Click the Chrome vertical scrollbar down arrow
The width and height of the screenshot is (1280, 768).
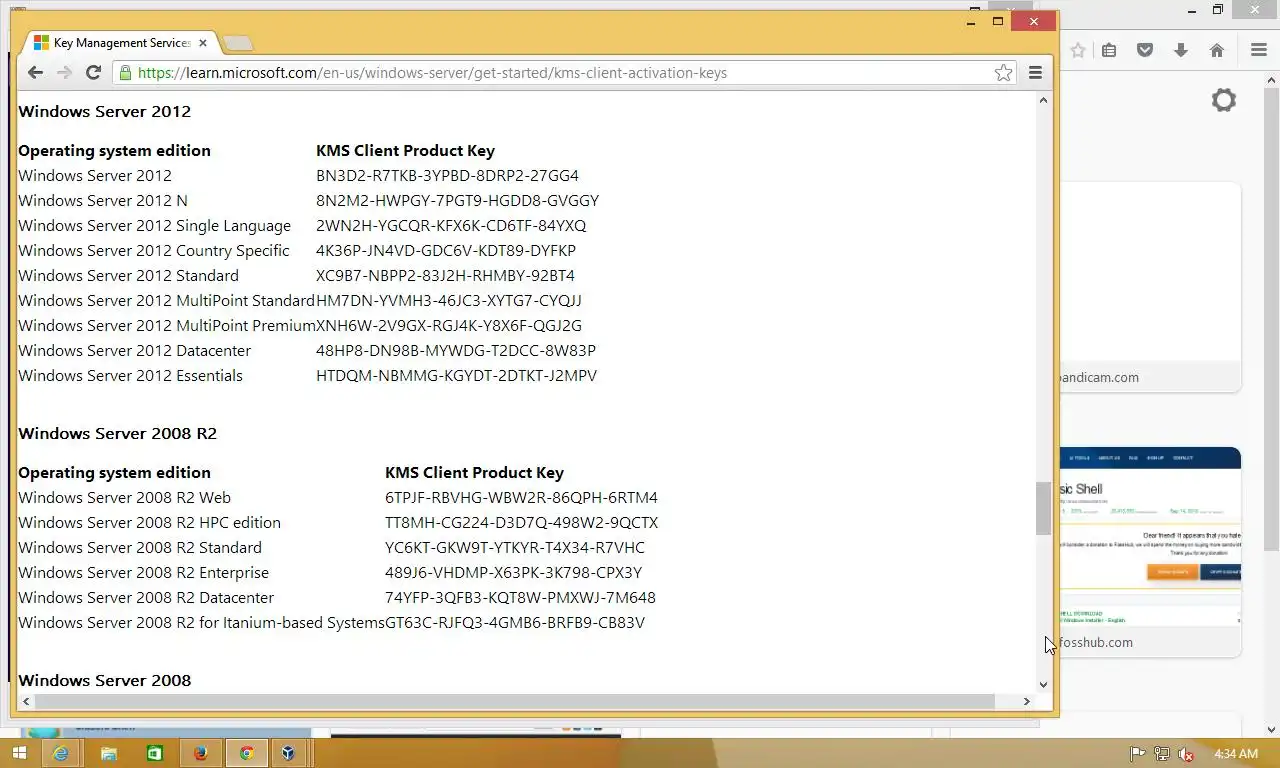pyautogui.click(x=1043, y=685)
